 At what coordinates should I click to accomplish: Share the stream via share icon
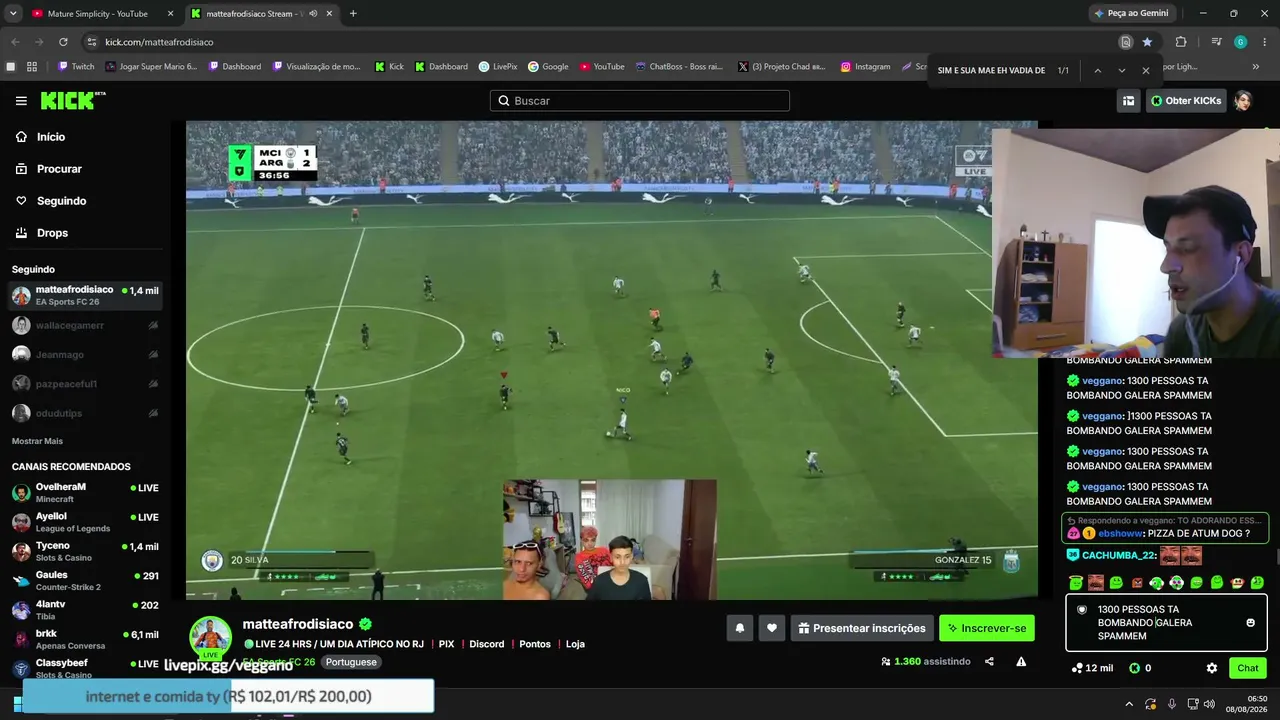[x=989, y=661]
